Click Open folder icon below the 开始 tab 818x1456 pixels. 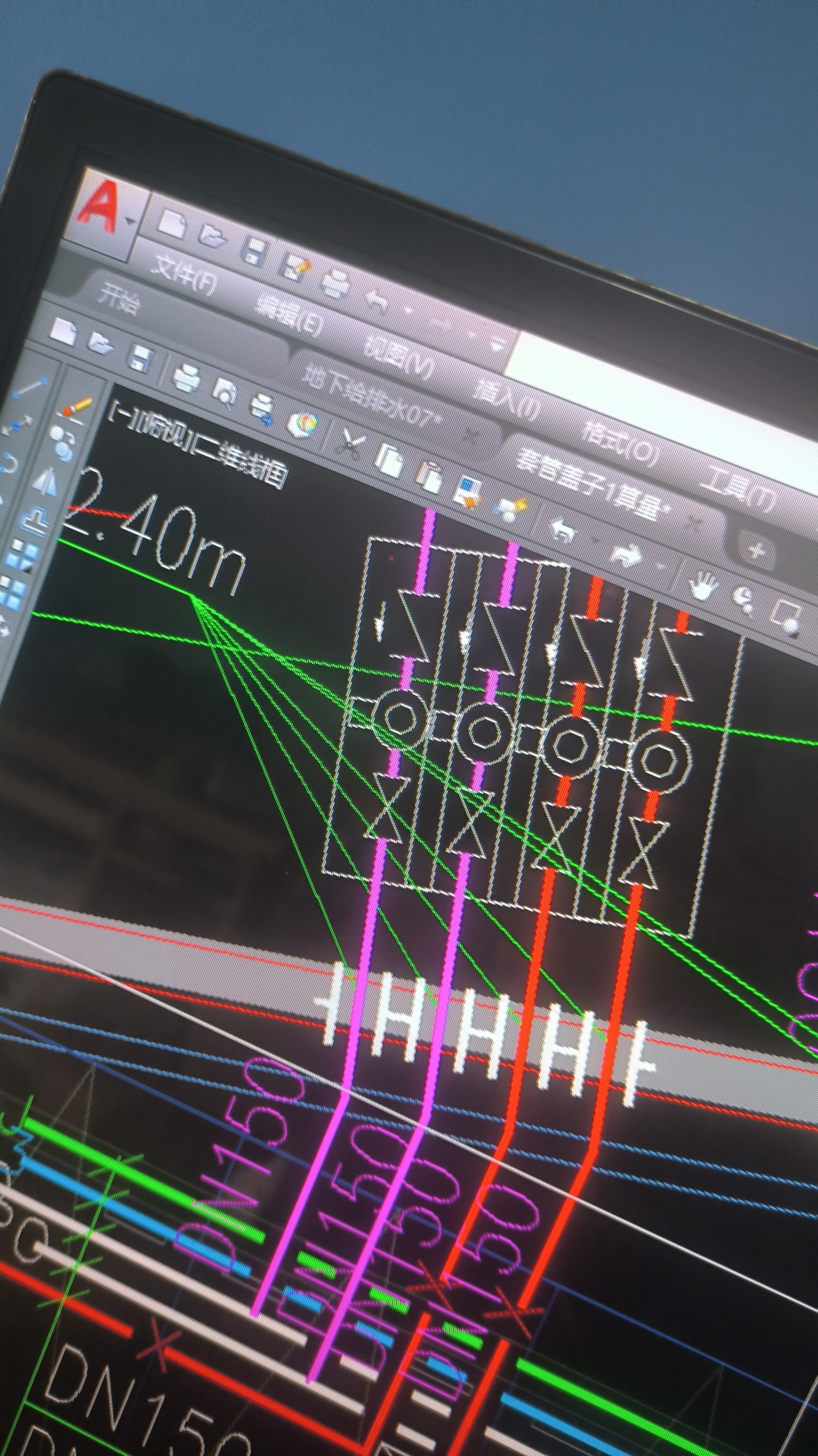tap(101, 344)
